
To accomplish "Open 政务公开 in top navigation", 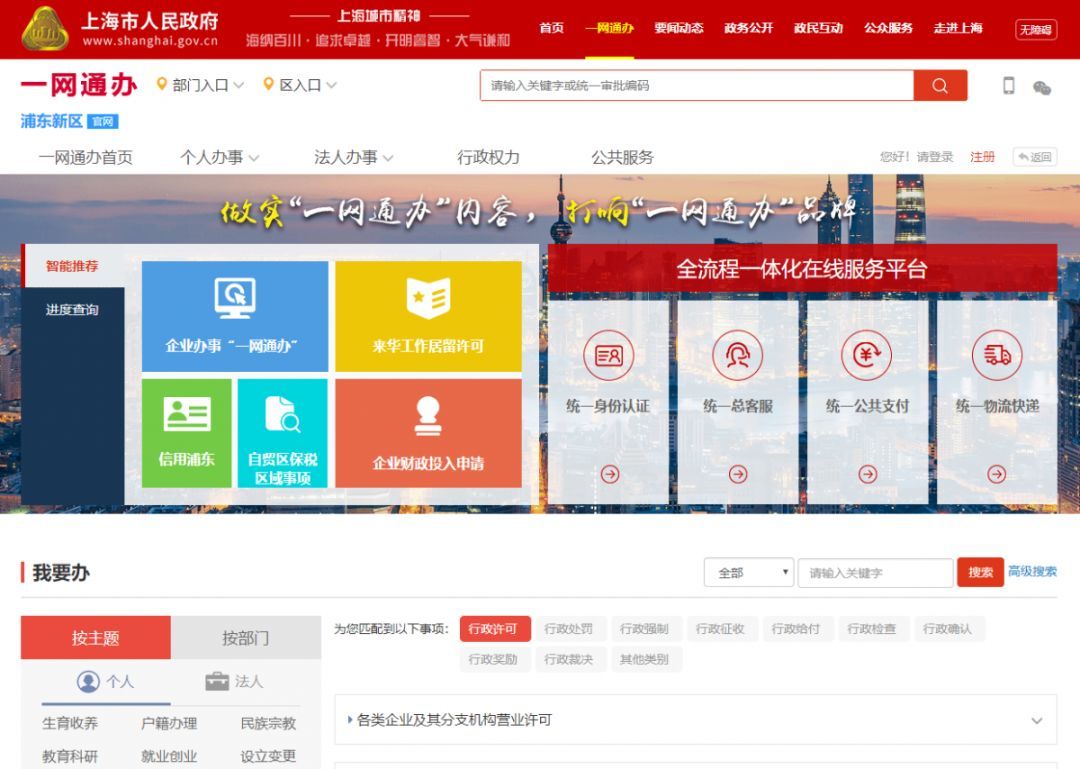I will [749, 28].
